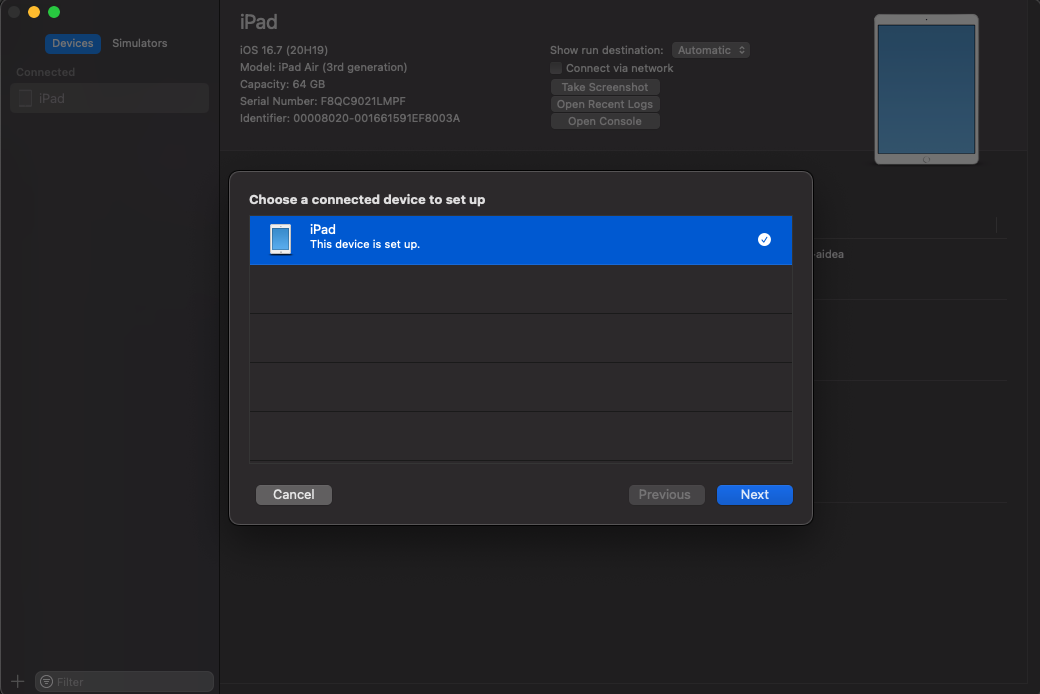Click the Take Screenshot button
1040x694 pixels.
coord(605,86)
